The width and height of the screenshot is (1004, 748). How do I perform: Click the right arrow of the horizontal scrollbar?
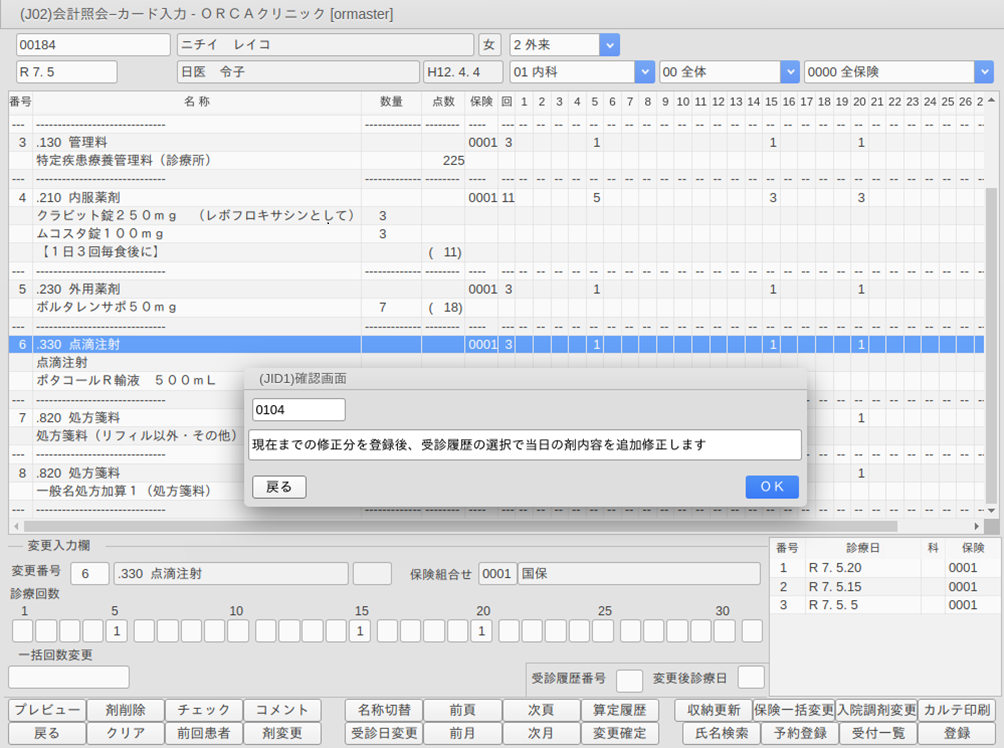(x=977, y=526)
